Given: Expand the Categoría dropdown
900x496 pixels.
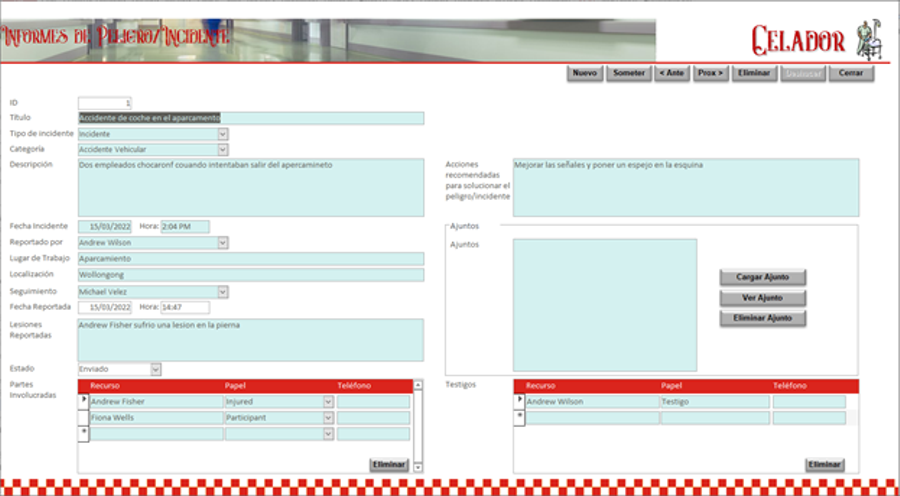Looking at the screenshot, I should click(x=223, y=150).
